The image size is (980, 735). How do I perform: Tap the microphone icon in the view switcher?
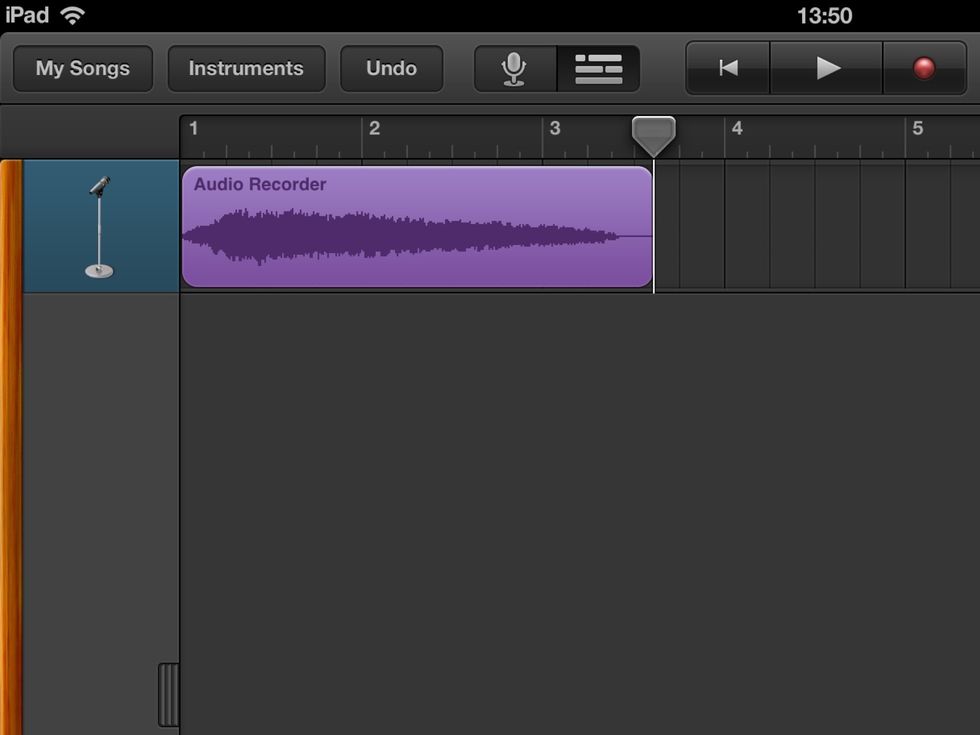pyautogui.click(x=513, y=68)
